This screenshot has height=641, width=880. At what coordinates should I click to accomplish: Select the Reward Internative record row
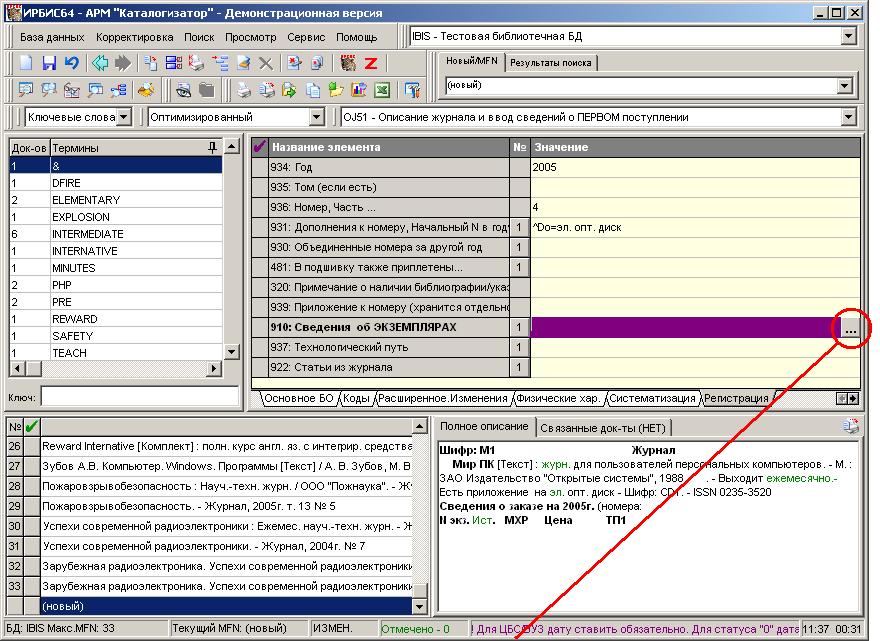(x=227, y=447)
